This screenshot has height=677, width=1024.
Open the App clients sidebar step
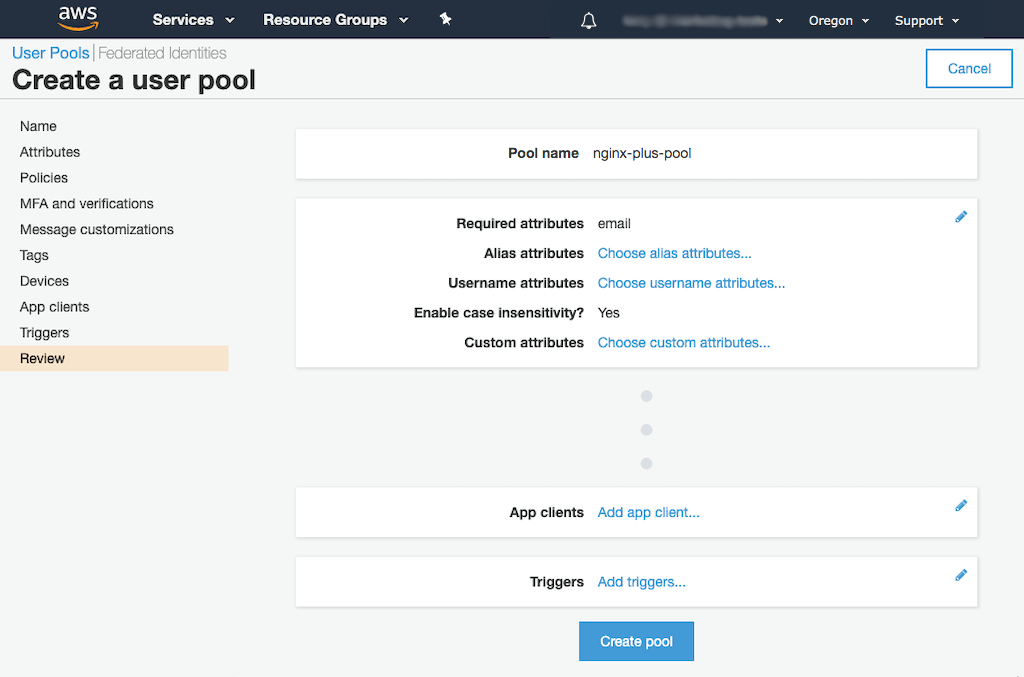point(55,307)
